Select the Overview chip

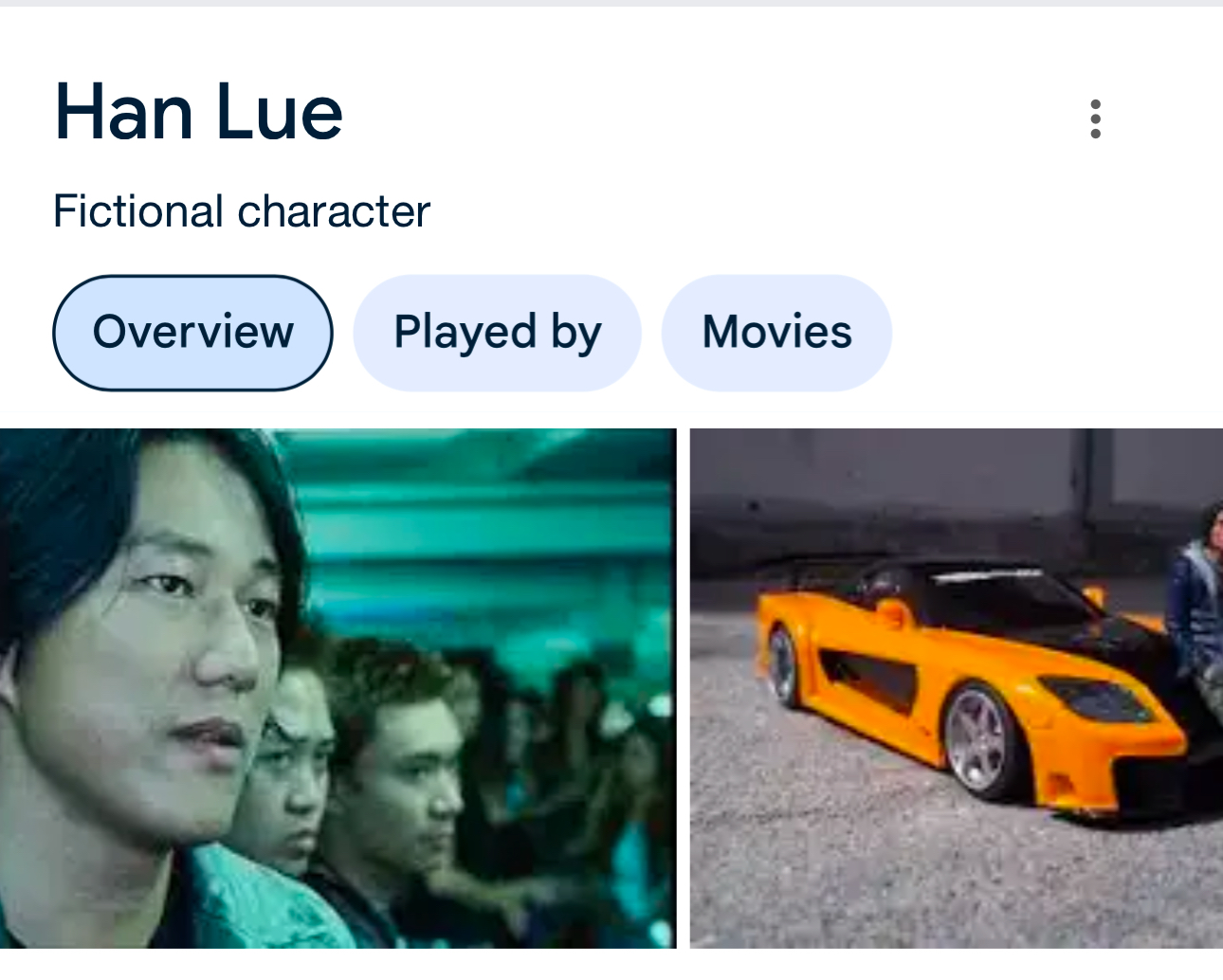click(192, 333)
